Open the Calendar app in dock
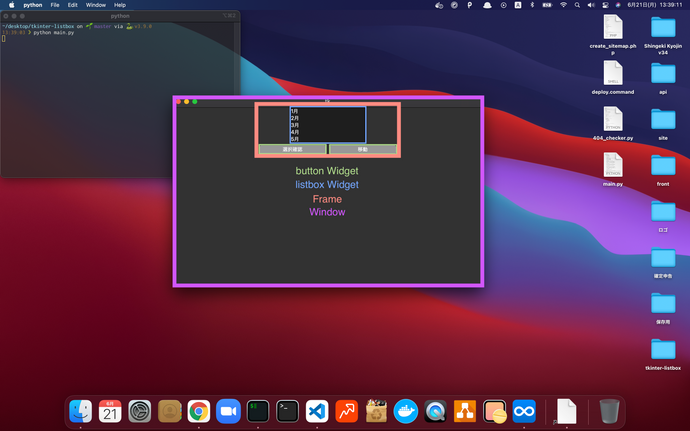Image resolution: width=690 pixels, height=431 pixels. [110, 410]
